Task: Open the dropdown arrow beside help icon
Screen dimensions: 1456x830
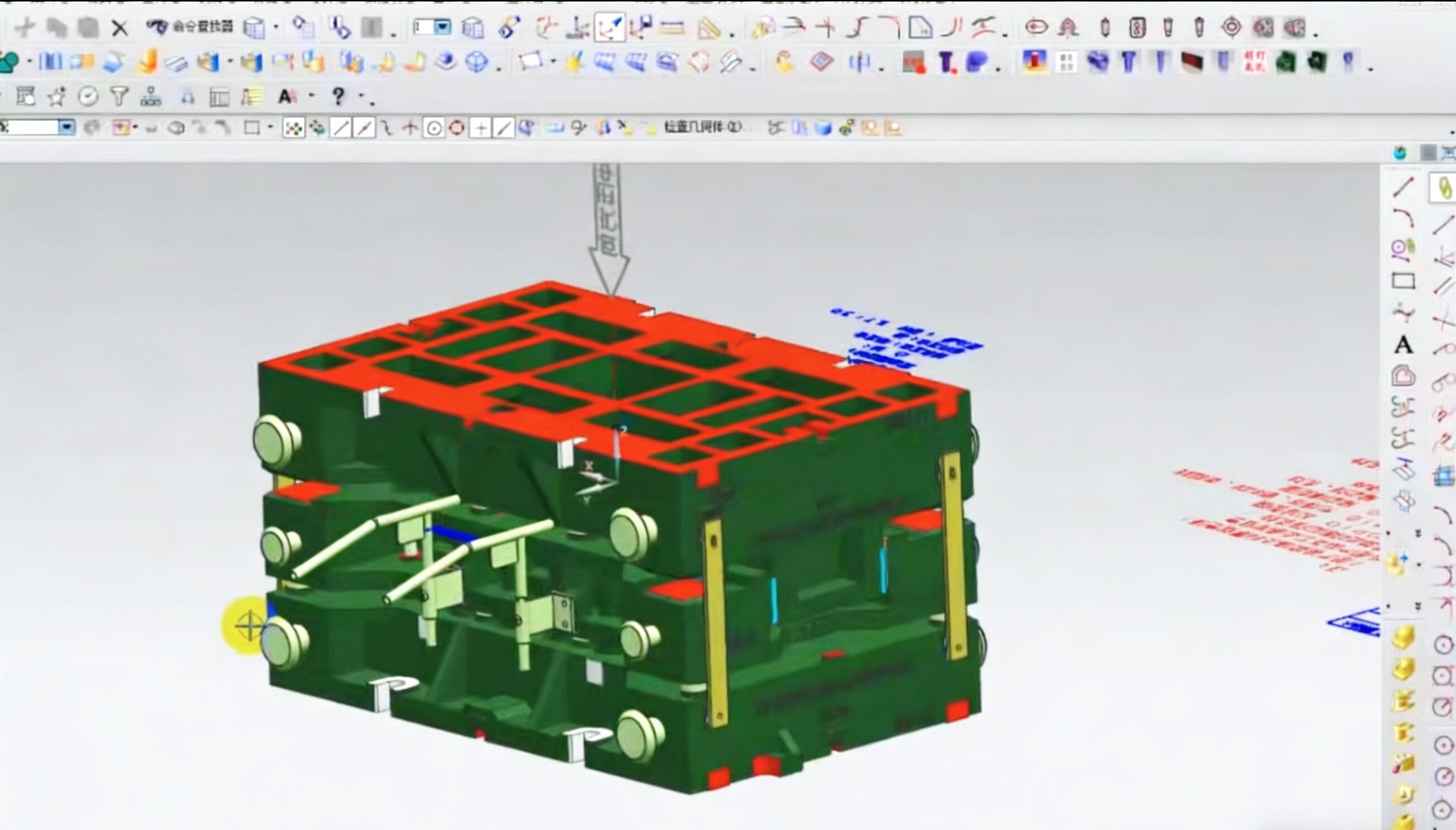Action: point(360,96)
